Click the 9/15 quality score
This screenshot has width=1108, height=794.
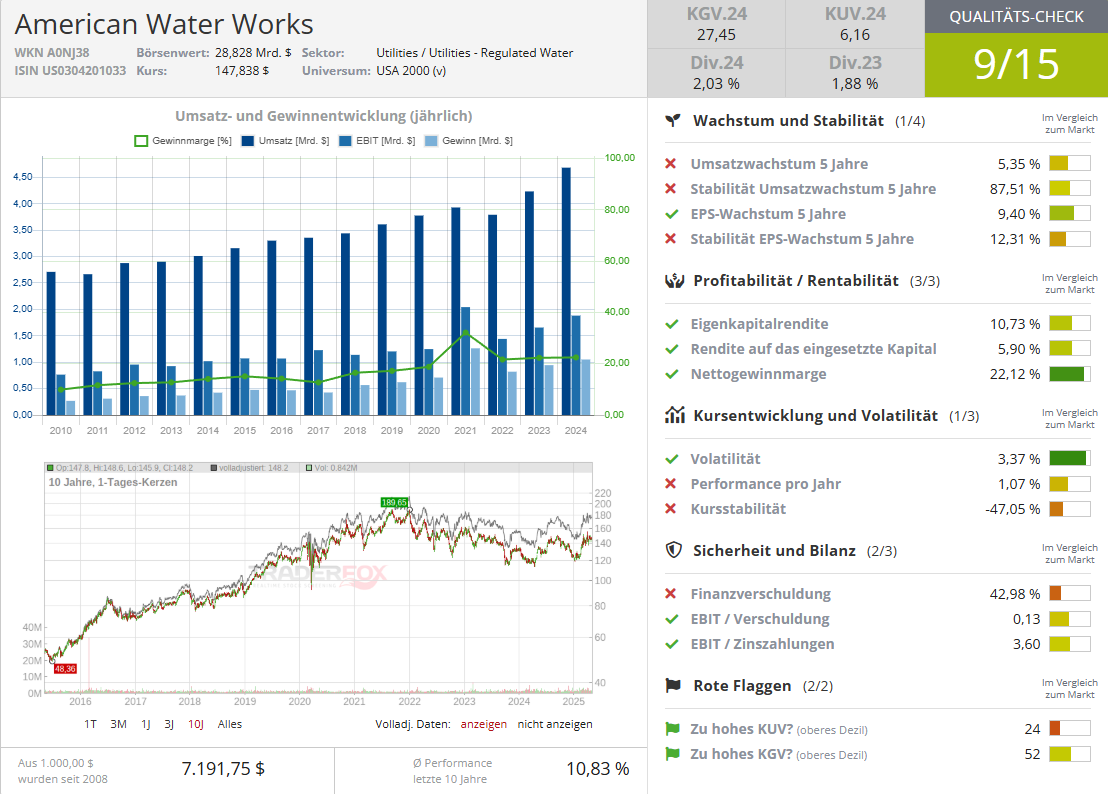pos(1016,64)
